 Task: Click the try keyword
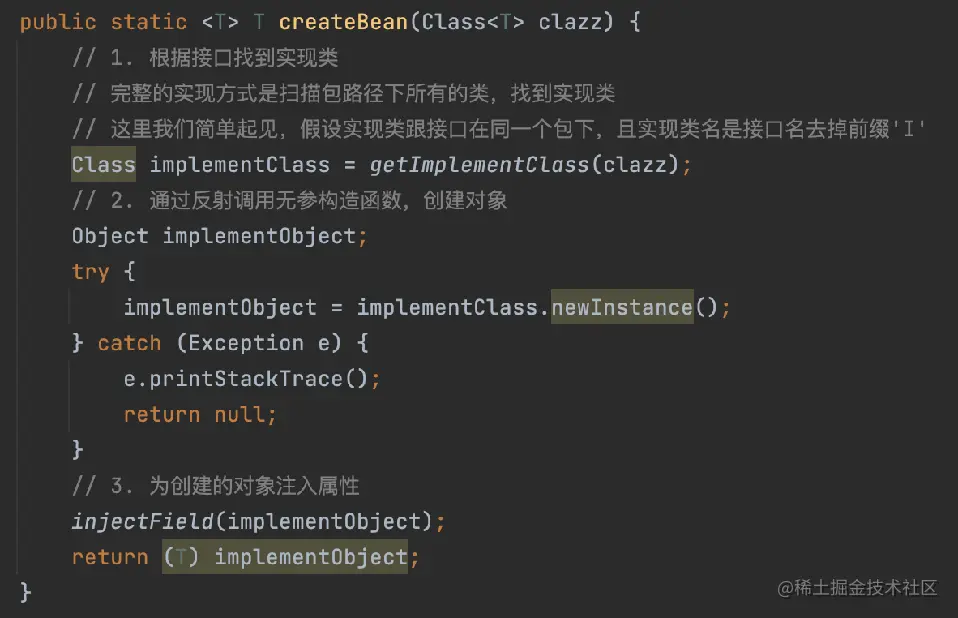(90, 272)
